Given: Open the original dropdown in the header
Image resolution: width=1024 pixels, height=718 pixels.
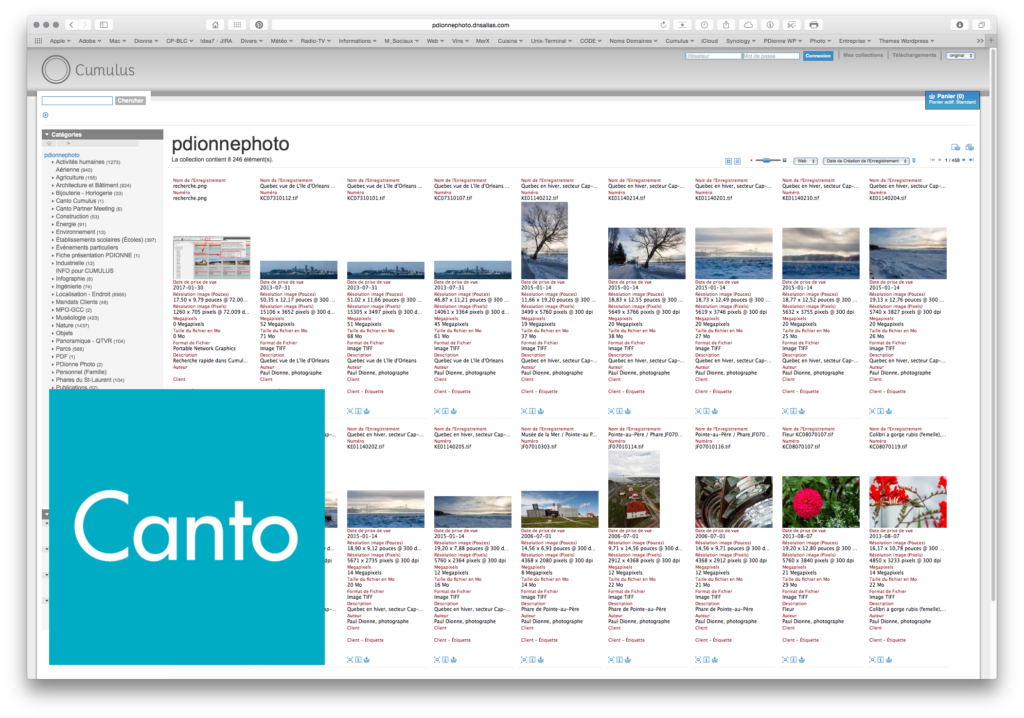Looking at the screenshot, I should click(x=961, y=56).
